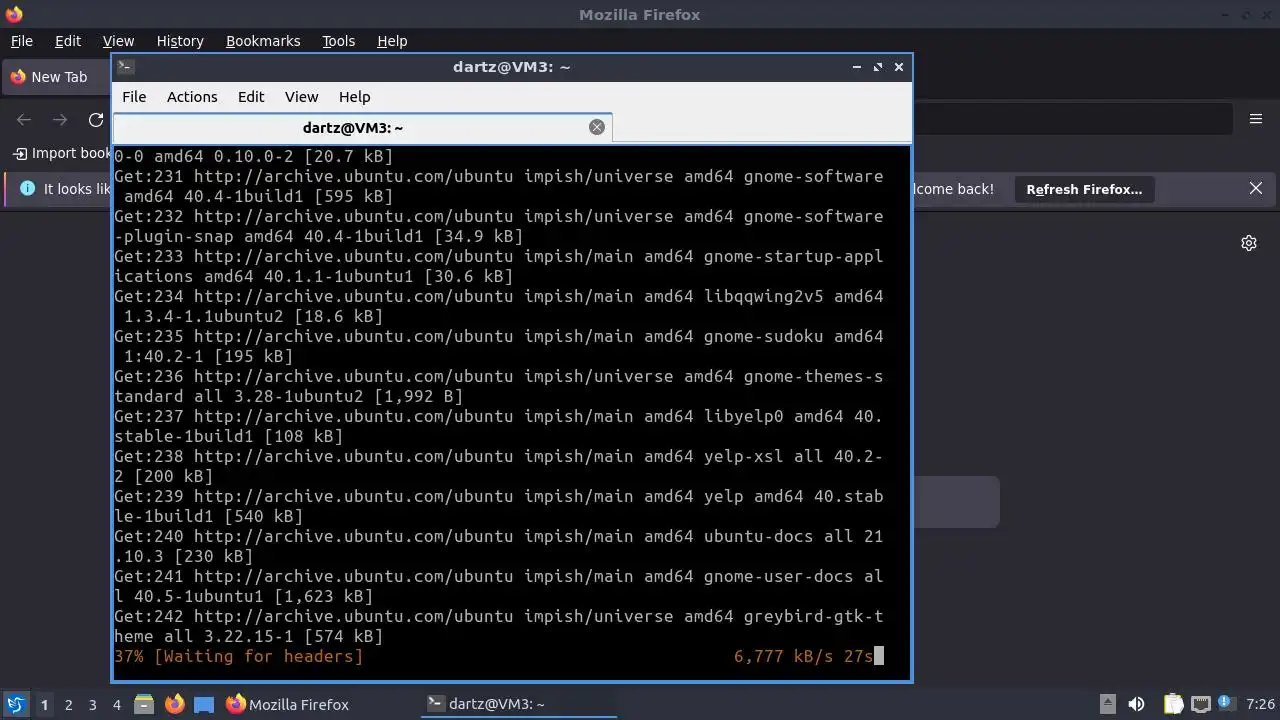
Task: Click the Get:242 line in terminal
Action: [x=499, y=626]
